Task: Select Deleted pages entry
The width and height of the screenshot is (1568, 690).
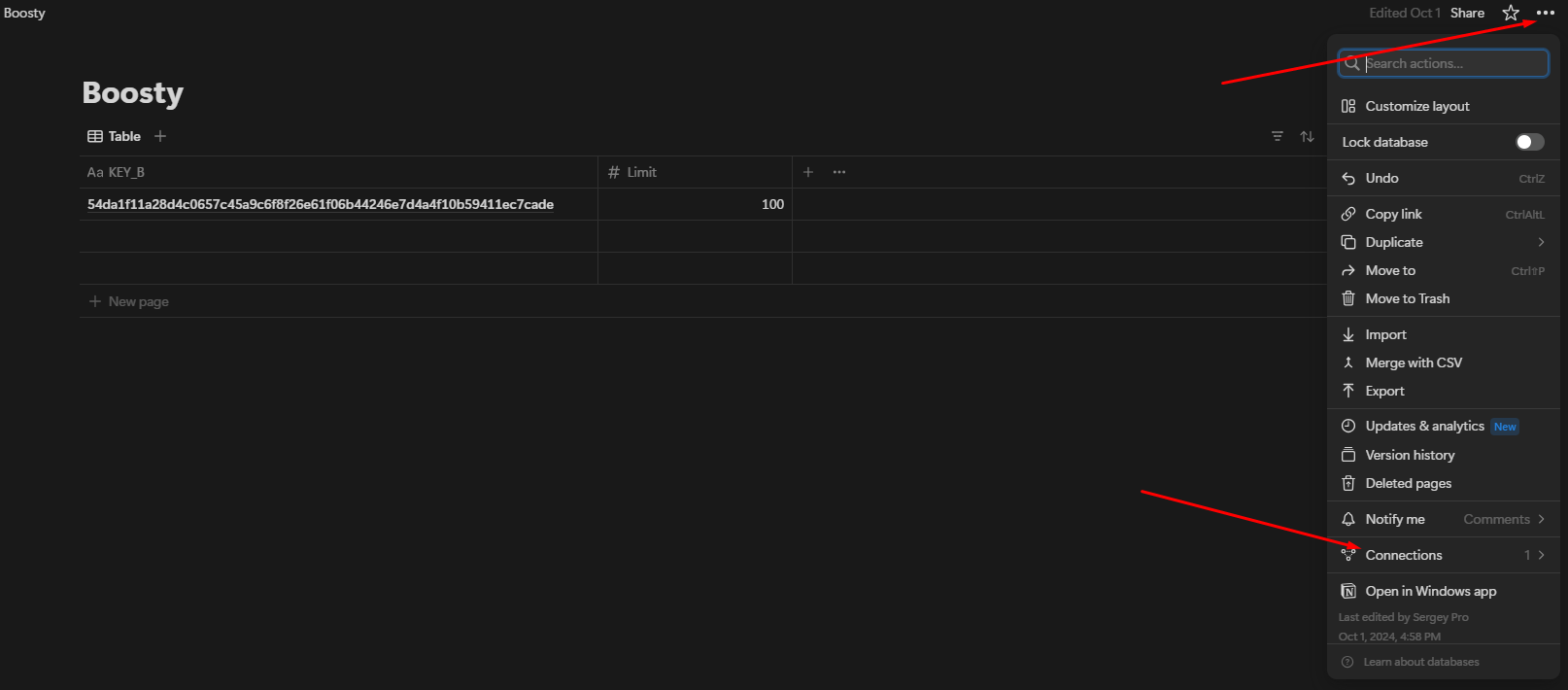Action: (x=1443, y=483)
